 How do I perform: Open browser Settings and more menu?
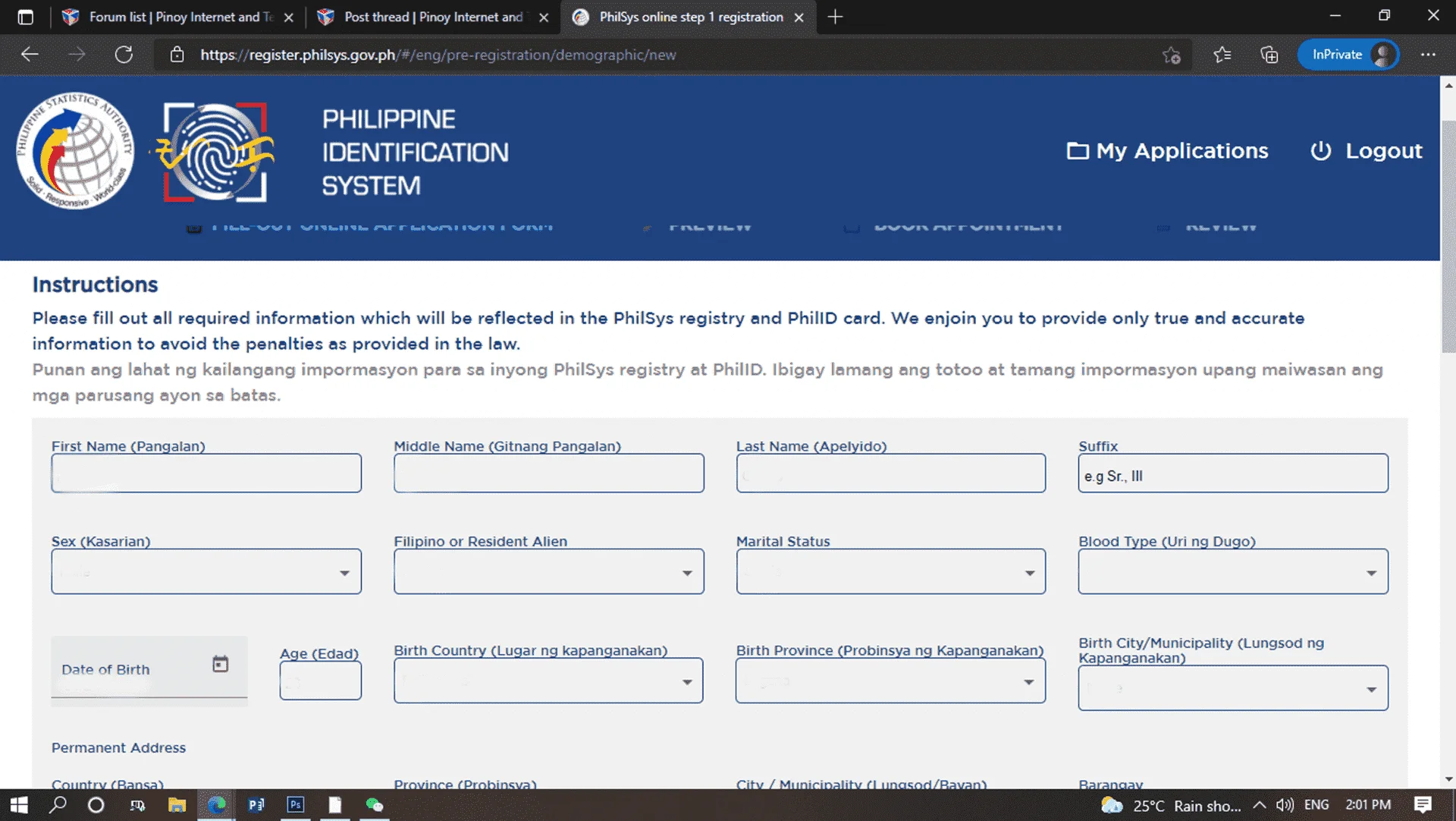pyautogui.click(x=1428, y=55)
